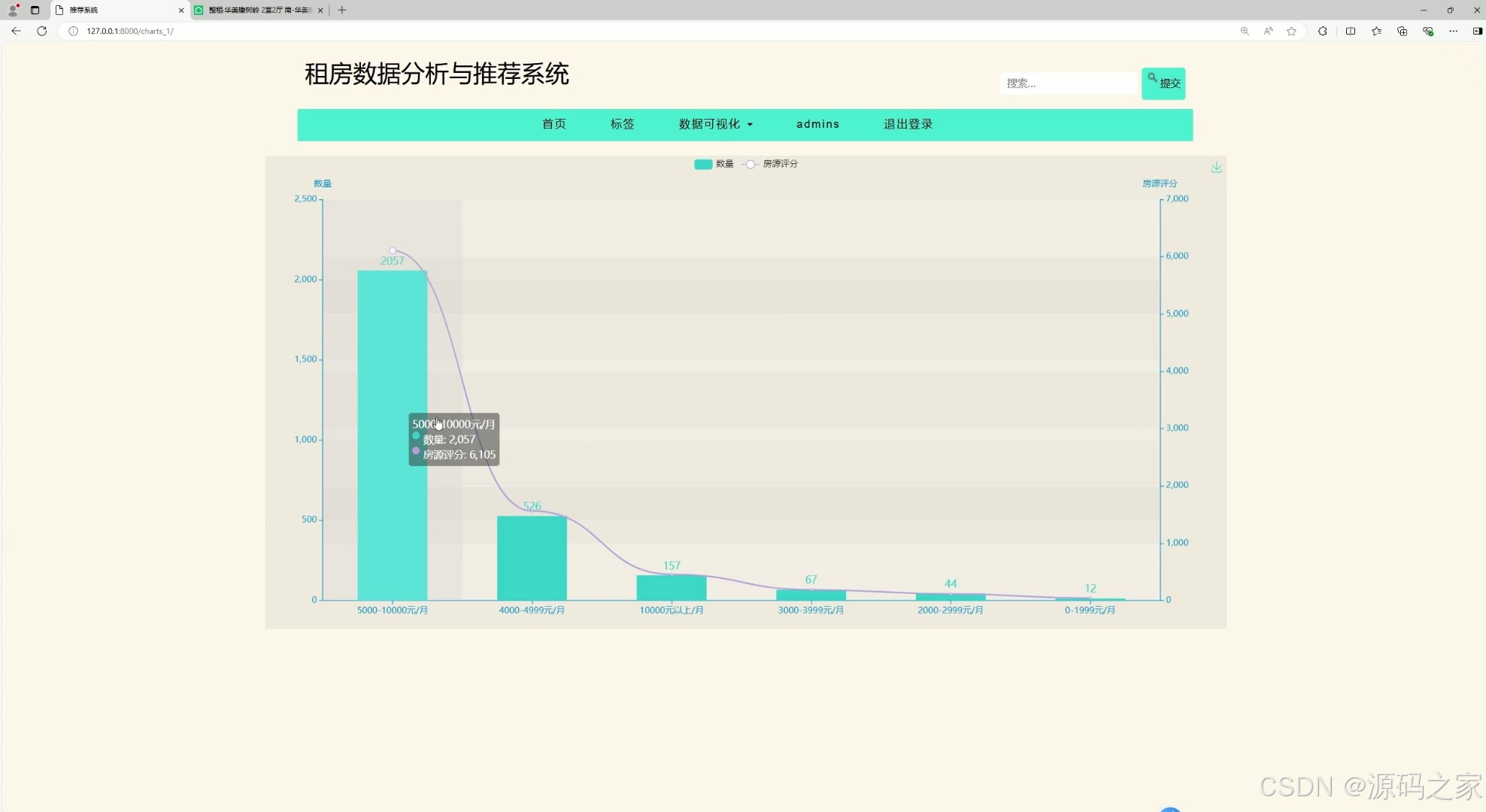Open Collections icon in toolbar

click(1402, 31)
